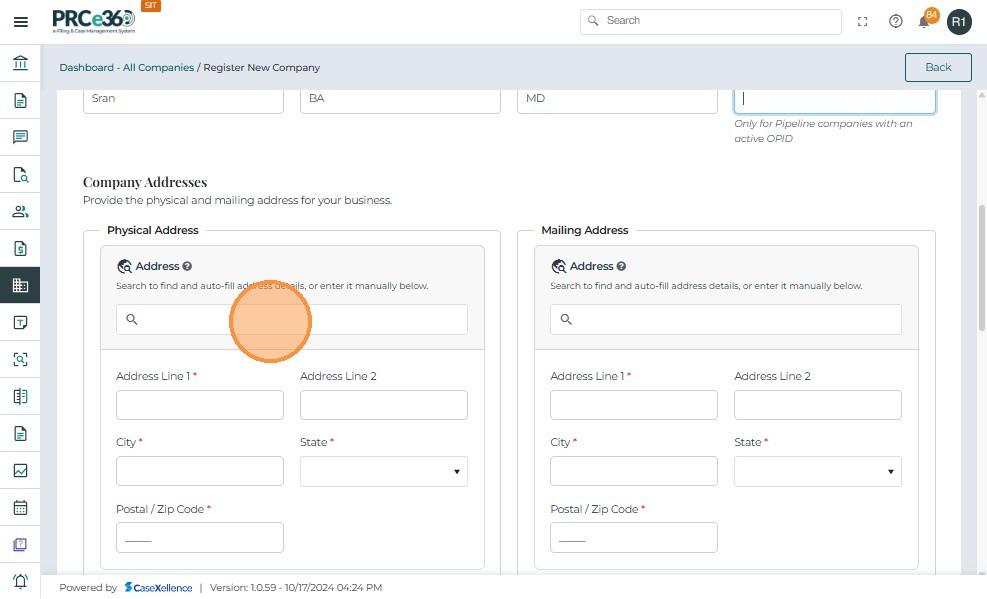Open the CaseXellence footer link
Screen dimensions: 987x599
[159, 588]
